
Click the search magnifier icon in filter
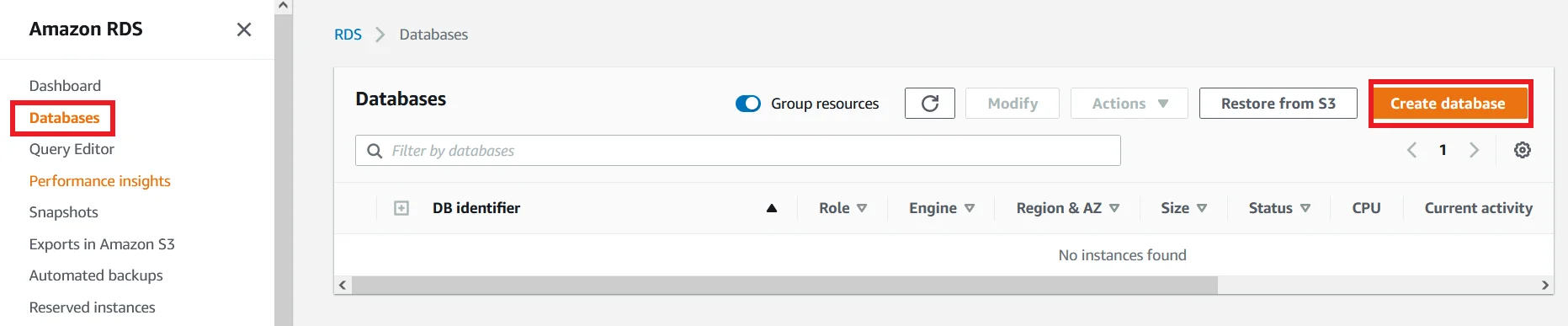[375, 151]
